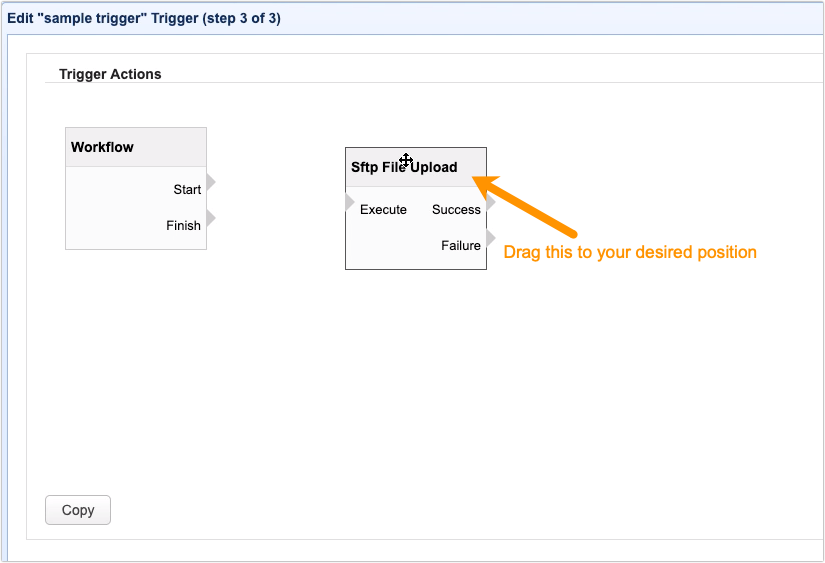825x563 pixels.
Task: Select the Workflow node title bar
Action: click(x=135, y=147)
